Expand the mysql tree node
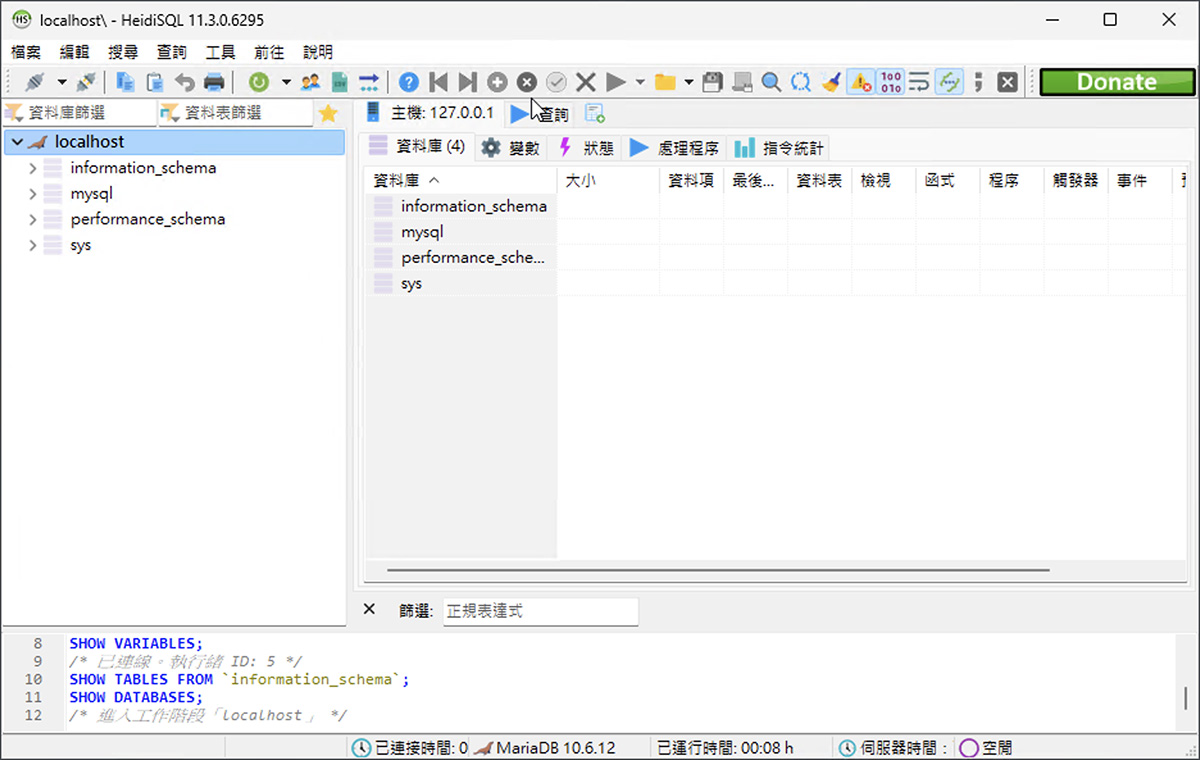 [33, 194]
